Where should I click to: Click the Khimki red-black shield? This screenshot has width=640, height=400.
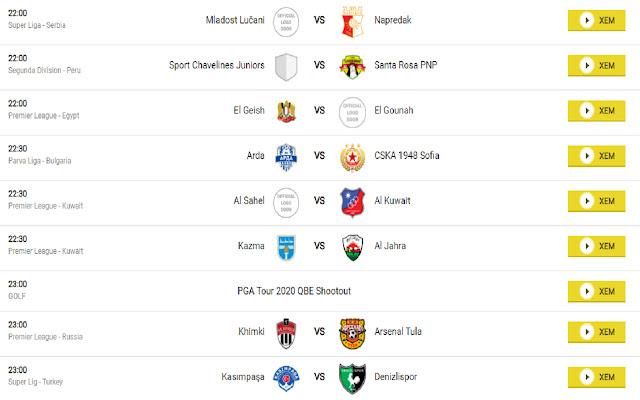[286, 333]
